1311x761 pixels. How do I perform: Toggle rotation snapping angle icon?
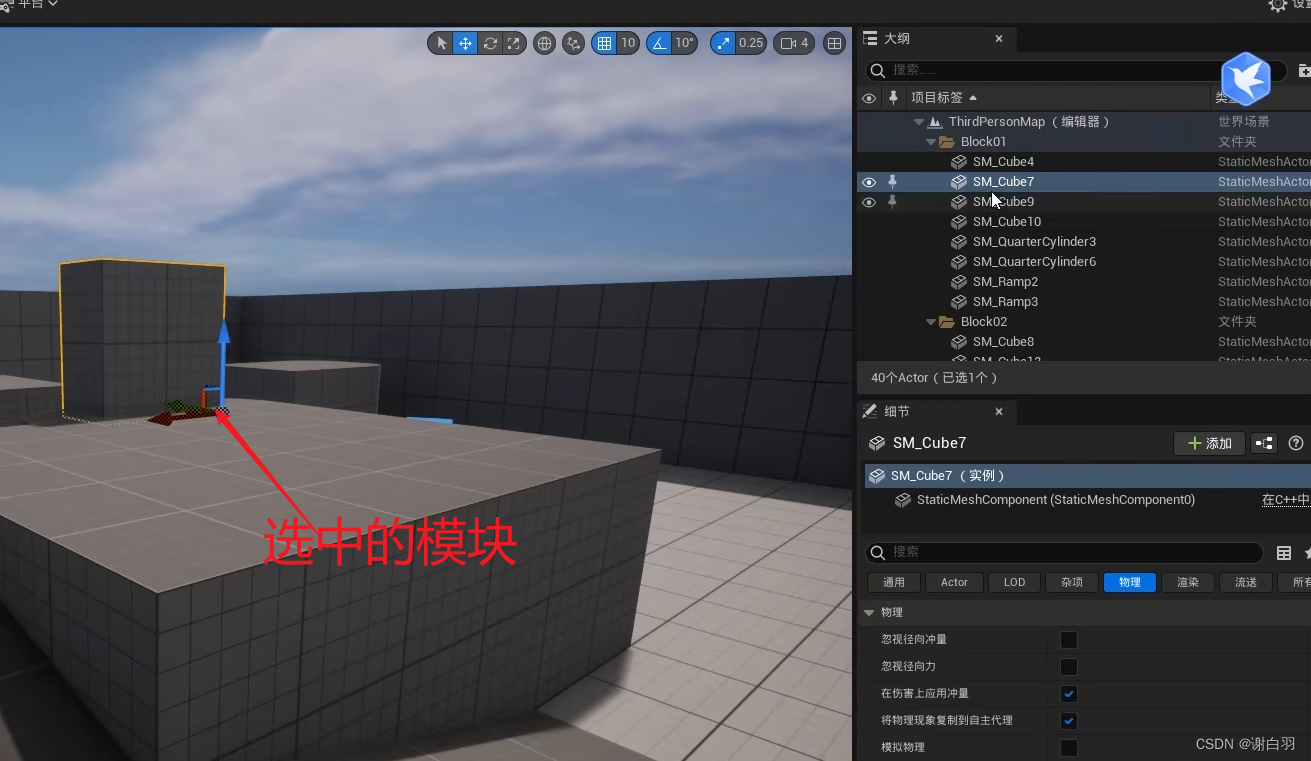[x=659, y=43]
